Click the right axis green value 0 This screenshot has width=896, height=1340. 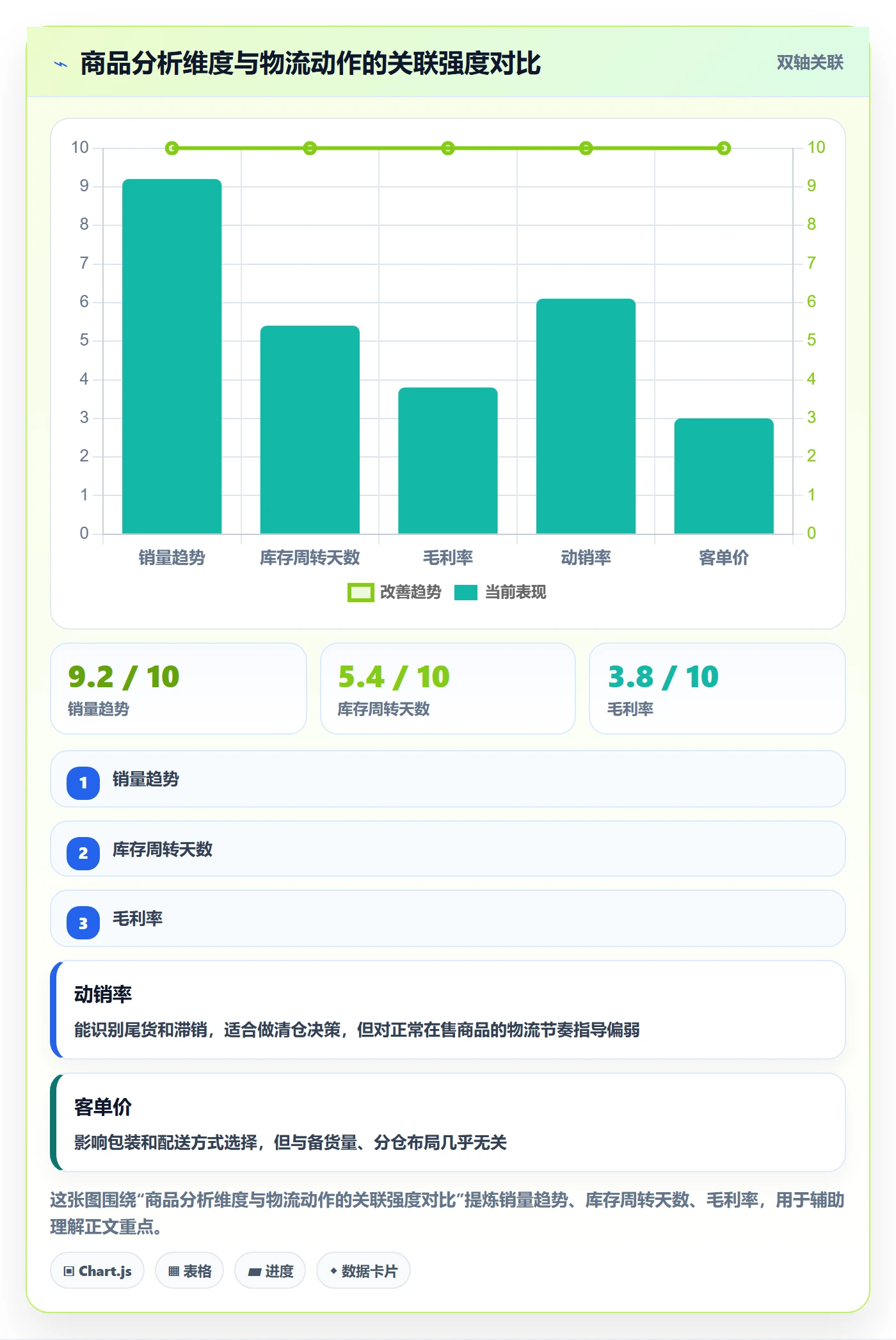pos(812,534)
